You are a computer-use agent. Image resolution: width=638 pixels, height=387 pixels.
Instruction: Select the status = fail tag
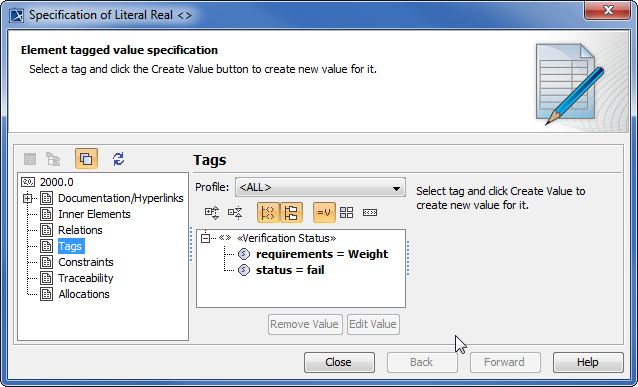pyautogui.click(x=290, y=270)
